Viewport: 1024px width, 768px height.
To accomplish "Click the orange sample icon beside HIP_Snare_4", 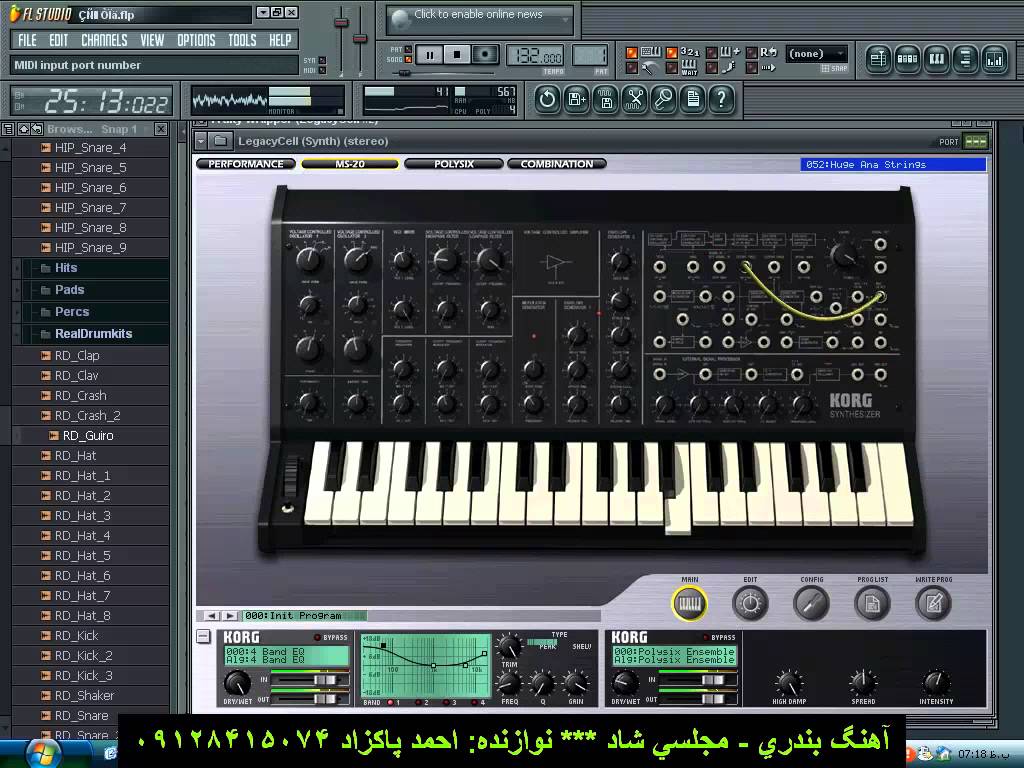I will tap(46, 148).
